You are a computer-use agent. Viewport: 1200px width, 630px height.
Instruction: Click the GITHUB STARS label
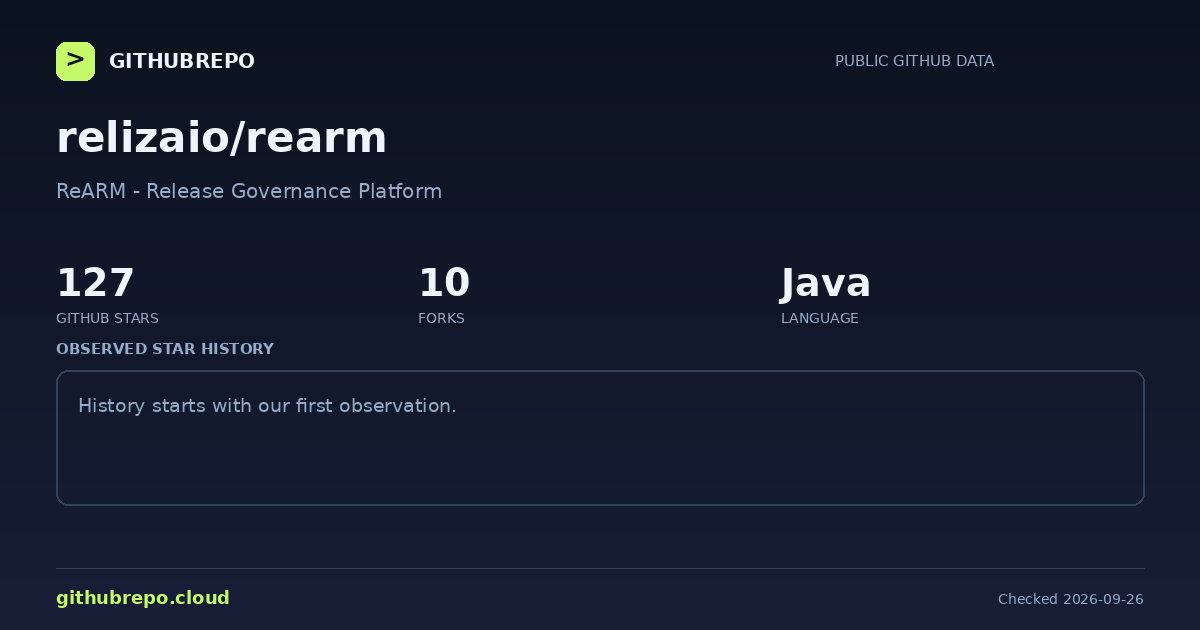click(x=107, y=318)
